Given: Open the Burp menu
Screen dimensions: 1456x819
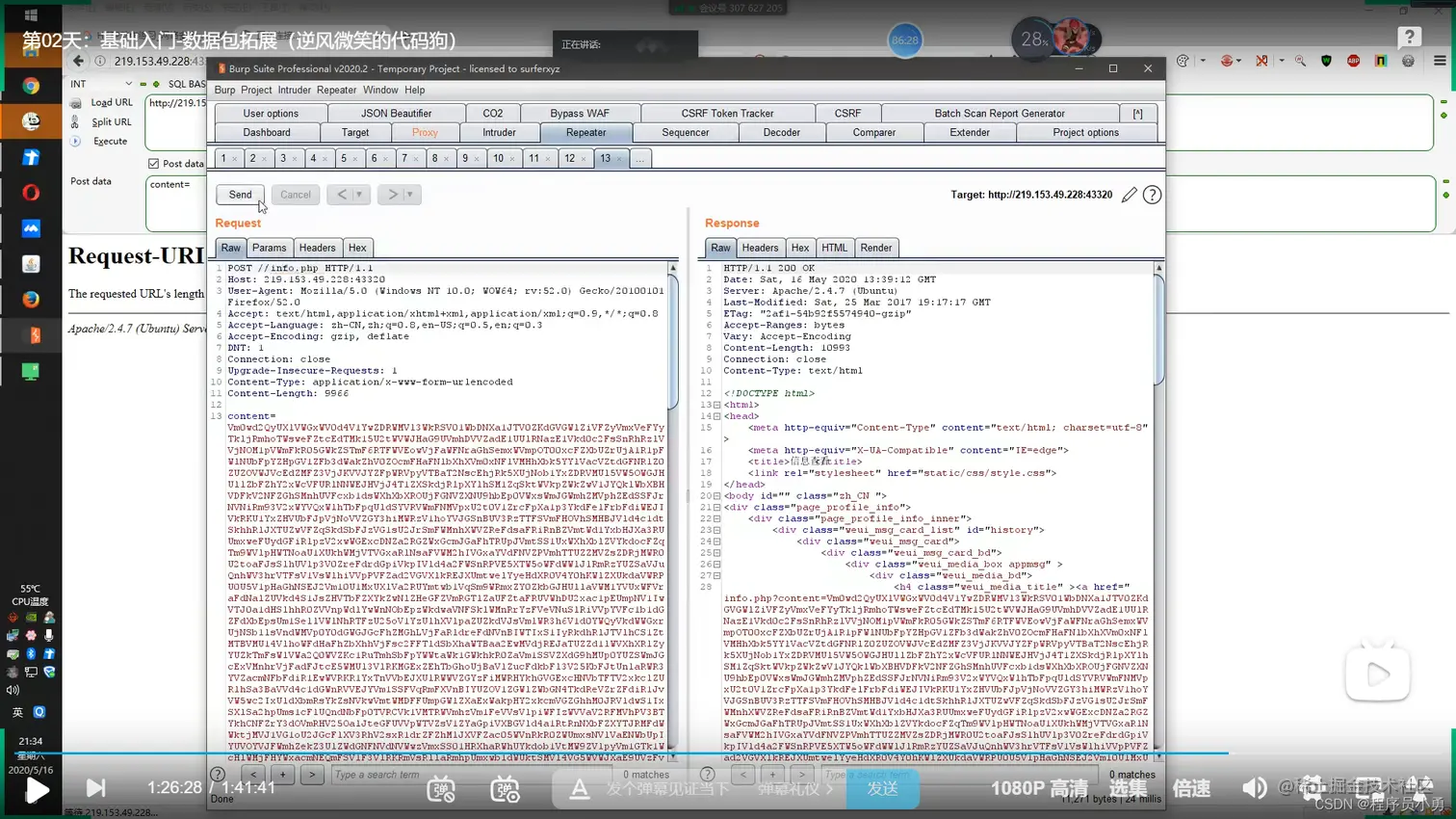Looking at the screenshot, I should click(x=224, y=90).
